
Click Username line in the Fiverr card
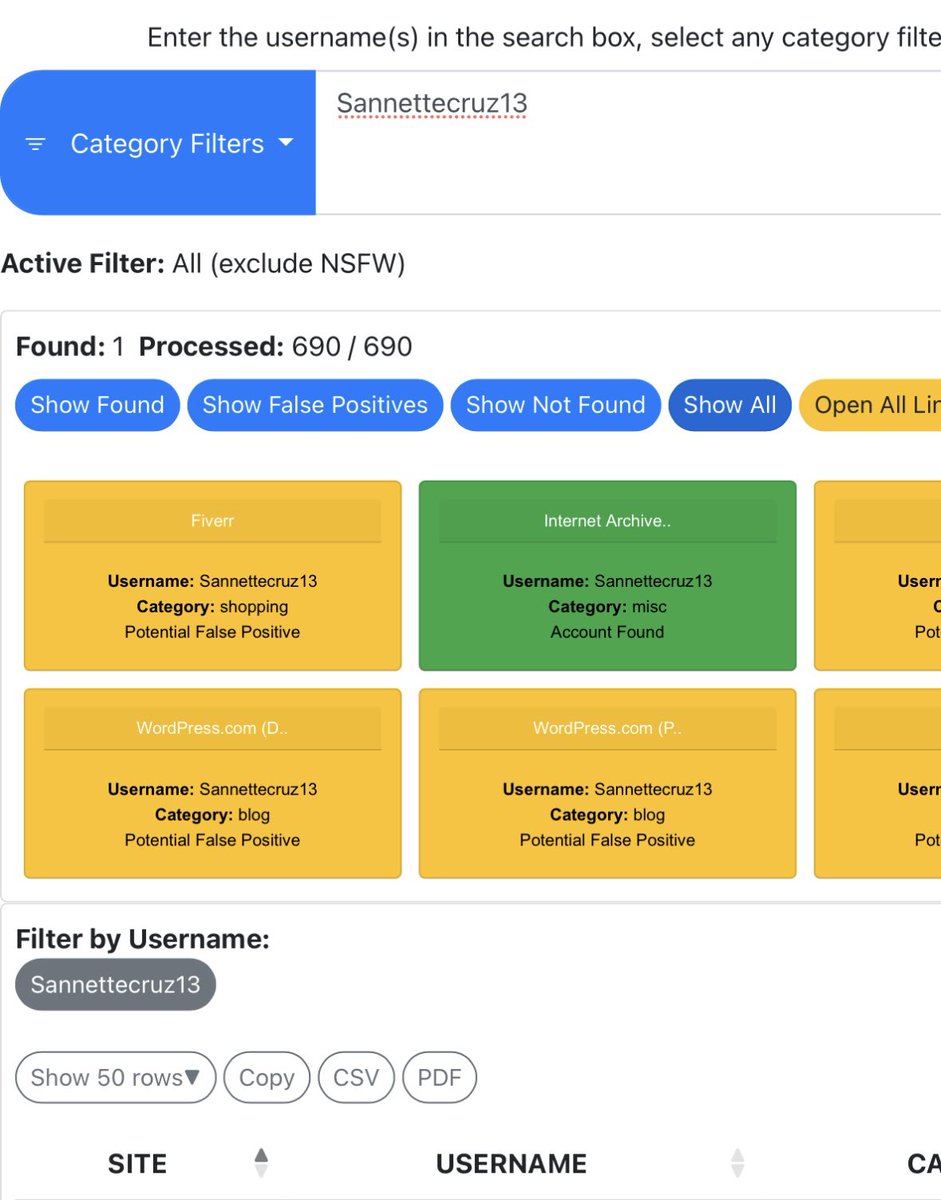(x=212, y=581)
